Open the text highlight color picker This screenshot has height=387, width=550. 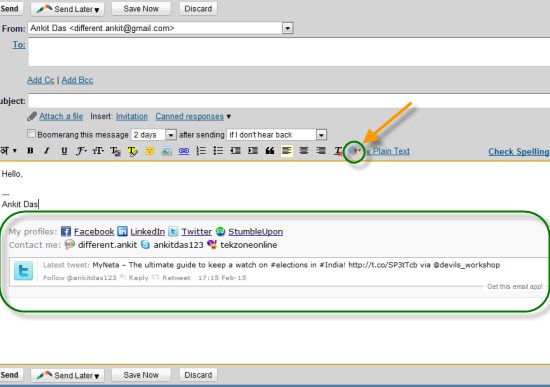[x=132, y=151]
